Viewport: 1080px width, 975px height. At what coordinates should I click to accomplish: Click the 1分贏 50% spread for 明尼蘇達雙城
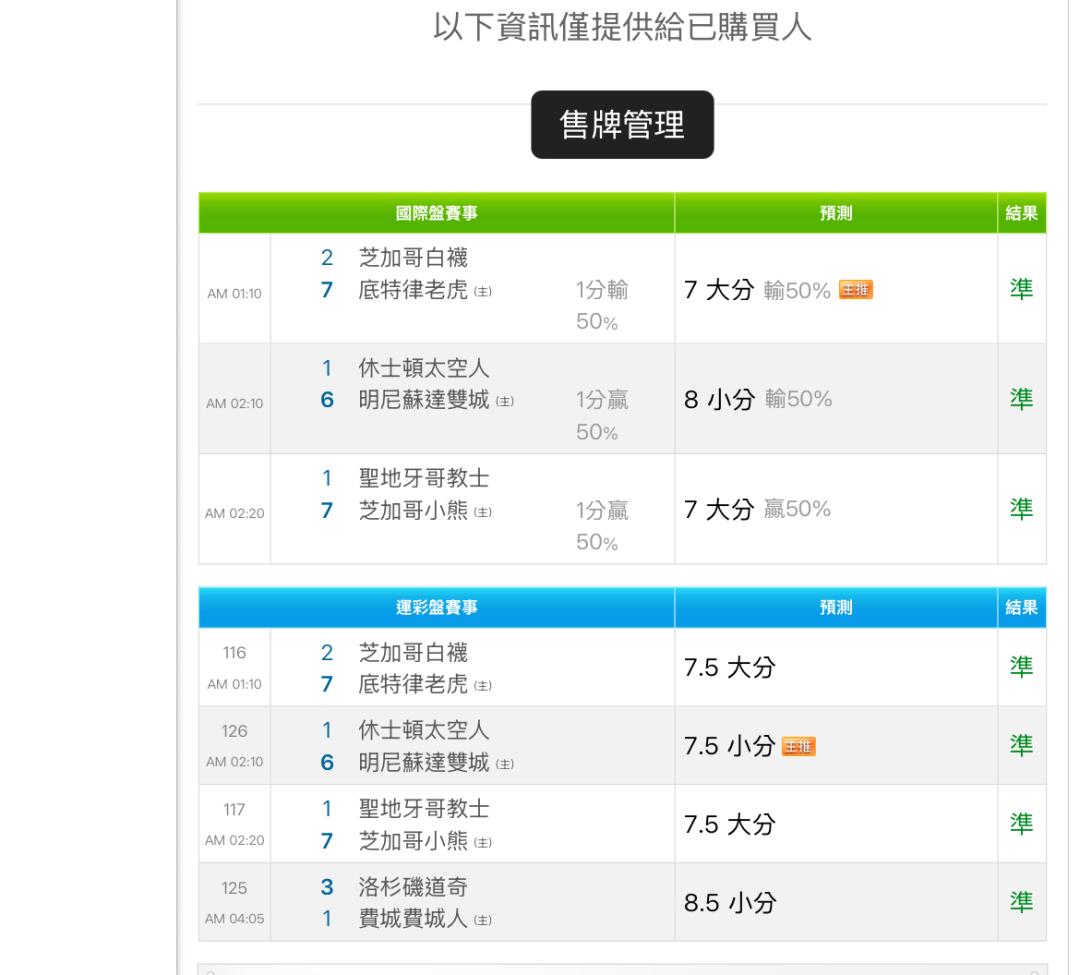click(601, 415)
